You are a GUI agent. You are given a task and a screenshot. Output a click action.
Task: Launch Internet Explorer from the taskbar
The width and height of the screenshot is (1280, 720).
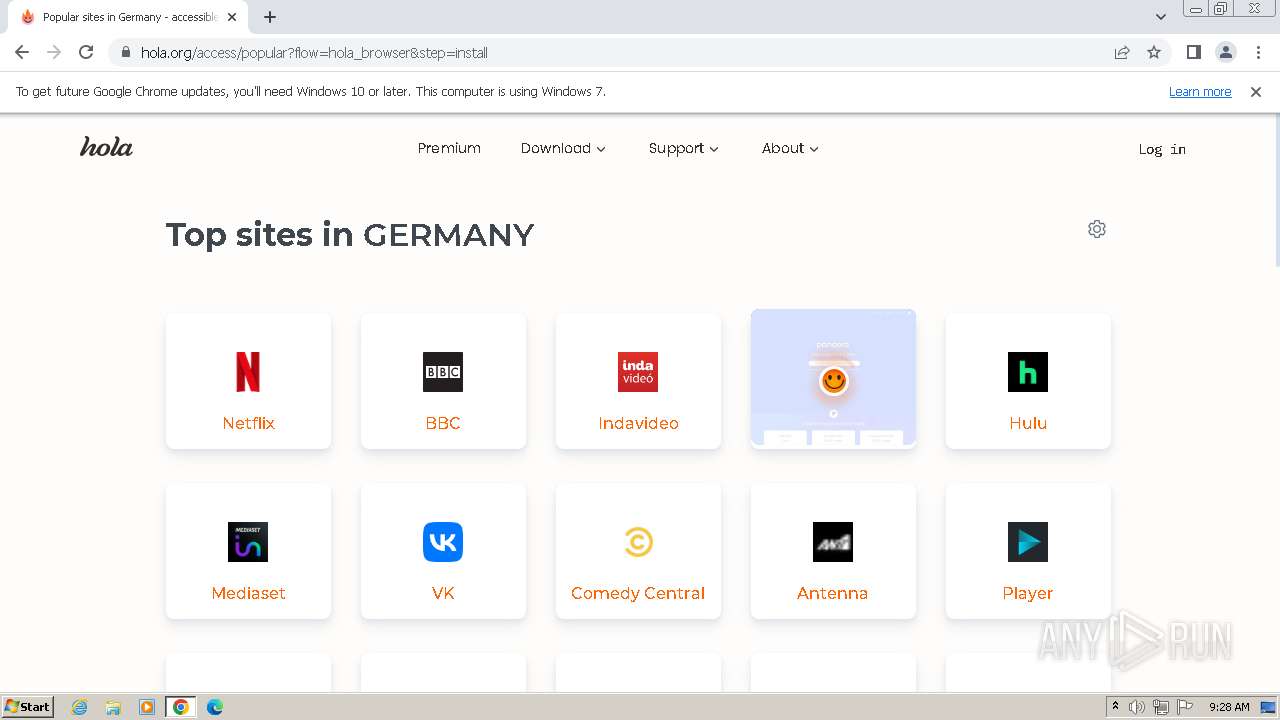(80, 707)
